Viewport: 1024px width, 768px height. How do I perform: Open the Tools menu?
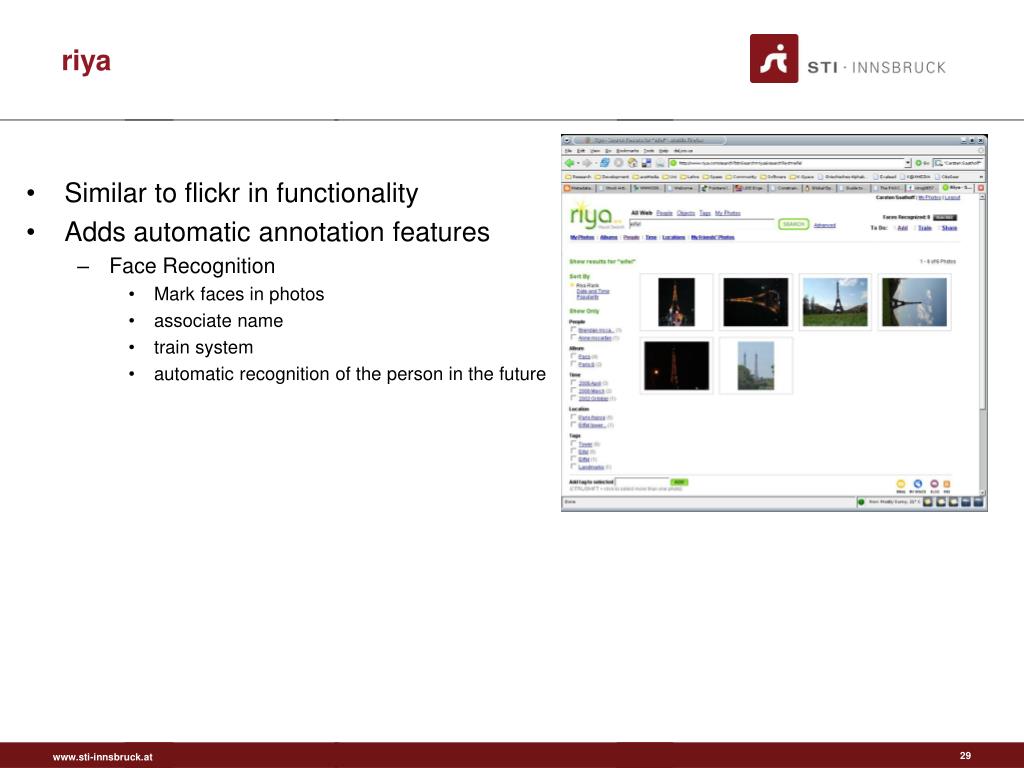(x=648, y=151)
